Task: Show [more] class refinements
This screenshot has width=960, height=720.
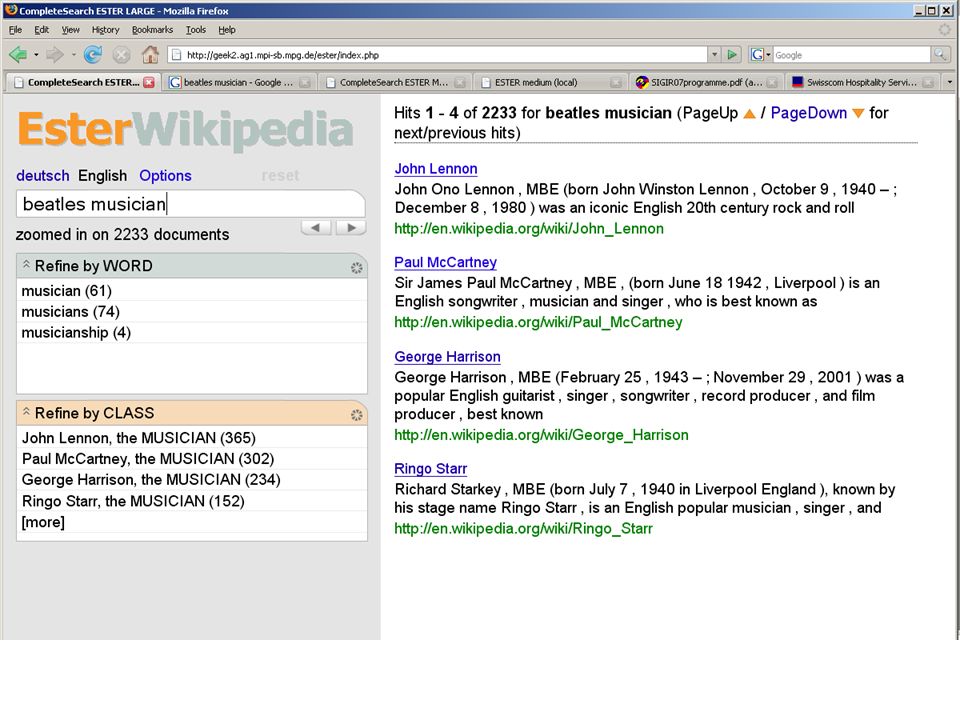Action: [x=43, y=522]
